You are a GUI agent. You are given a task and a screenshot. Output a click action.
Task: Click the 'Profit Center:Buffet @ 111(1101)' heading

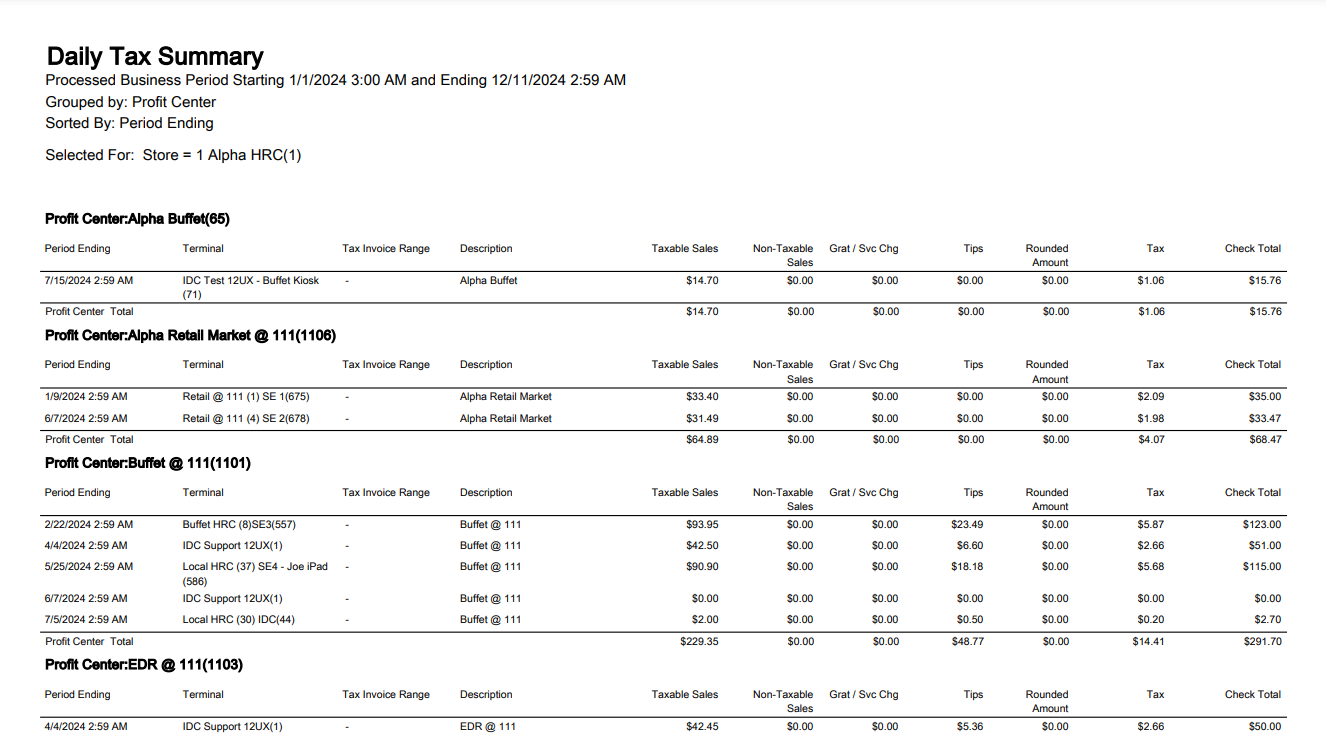[x=148, y=463]
